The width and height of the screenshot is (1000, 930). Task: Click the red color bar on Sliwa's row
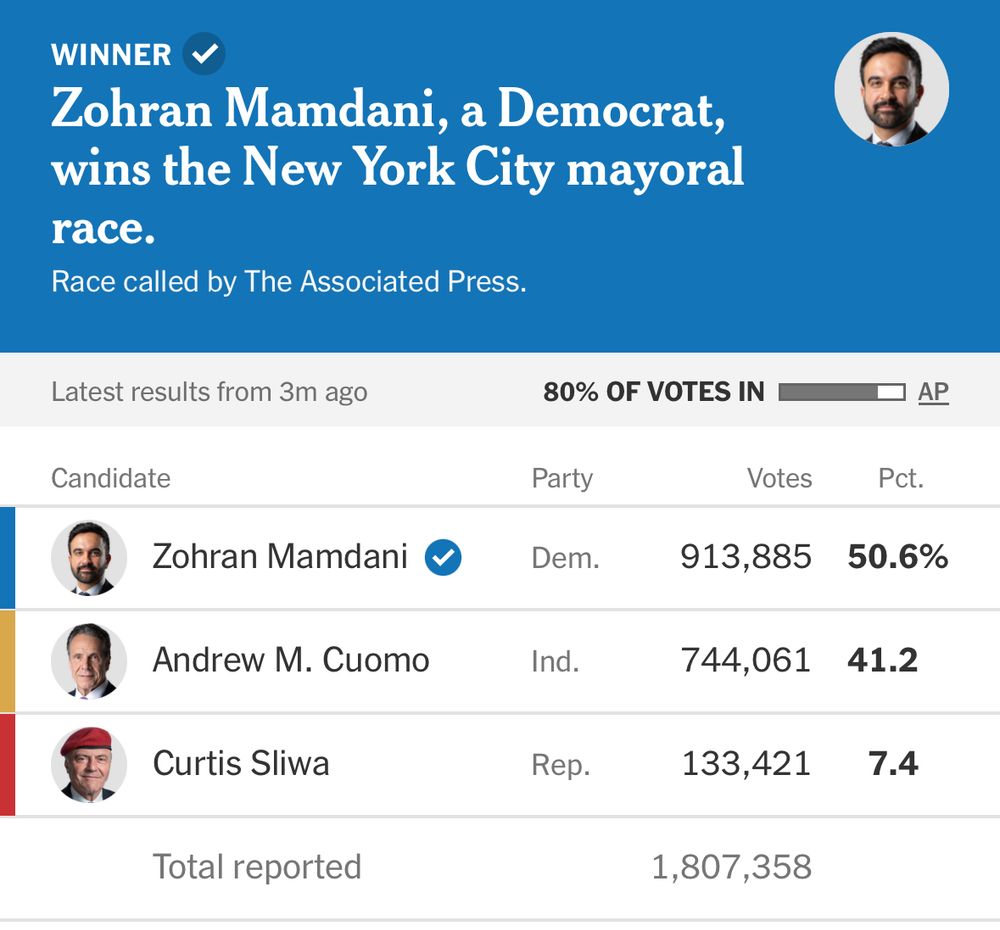(7, 765)
